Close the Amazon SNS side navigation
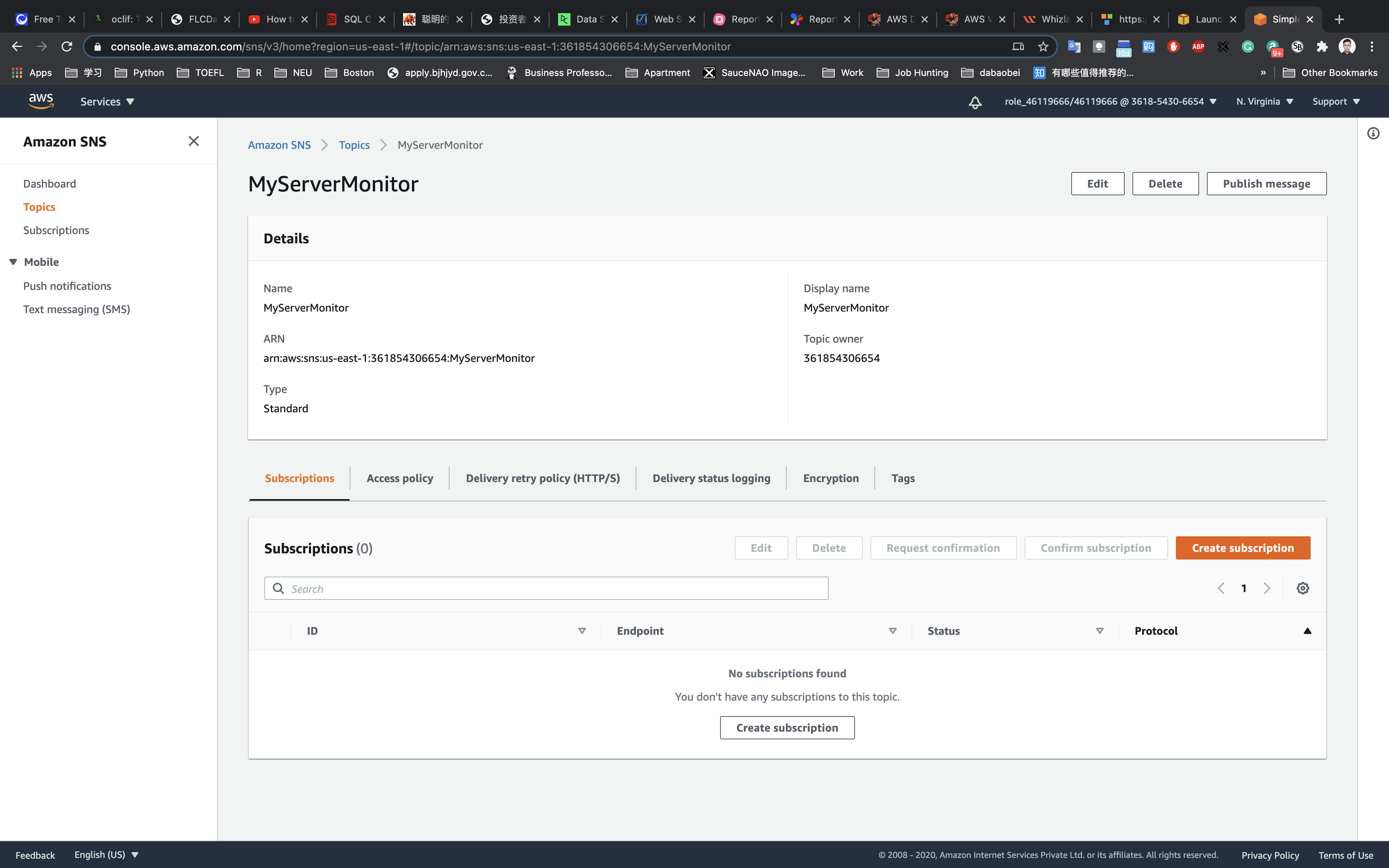This screenshot has height=868, width=1389. click(193, 141)
